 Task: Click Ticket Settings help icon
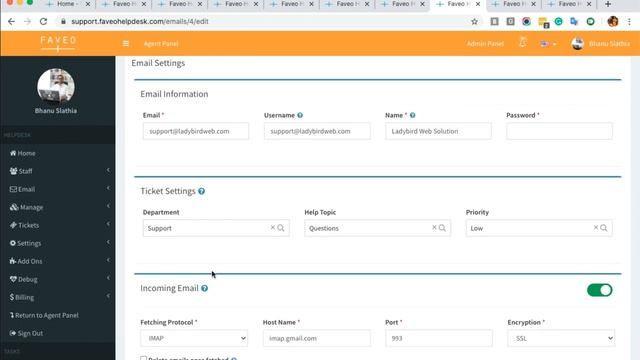(202, 191)
